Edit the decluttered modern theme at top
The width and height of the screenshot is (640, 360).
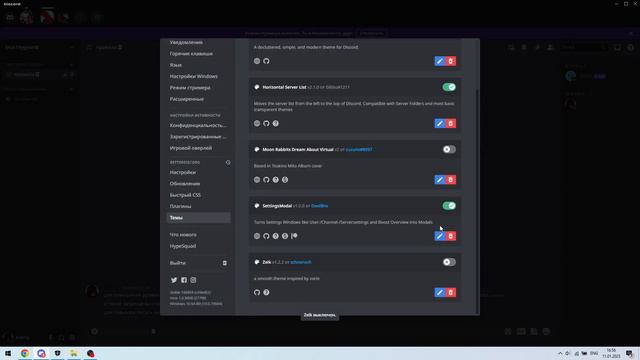pos(440,61)
